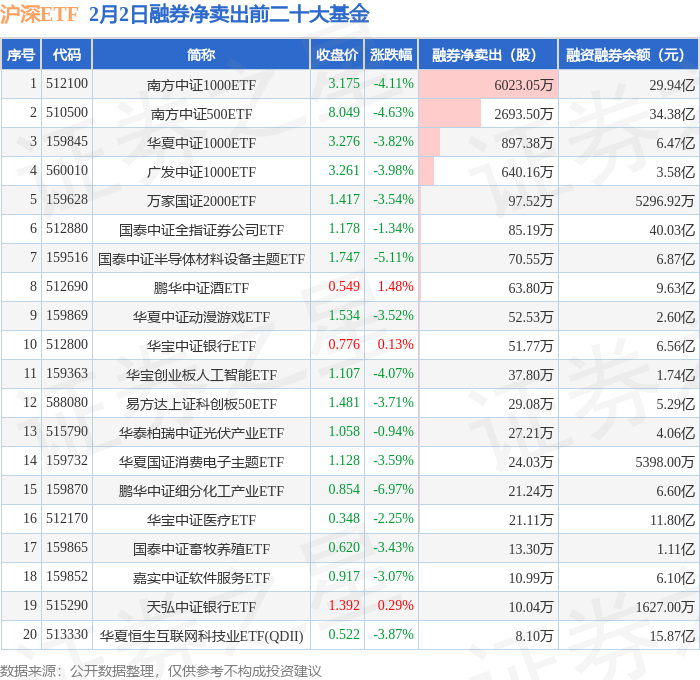The image size is (700, 680).
Task: Click the name 华泰柏瑞中证光伏产业ETF
Action: click(201, 433)
